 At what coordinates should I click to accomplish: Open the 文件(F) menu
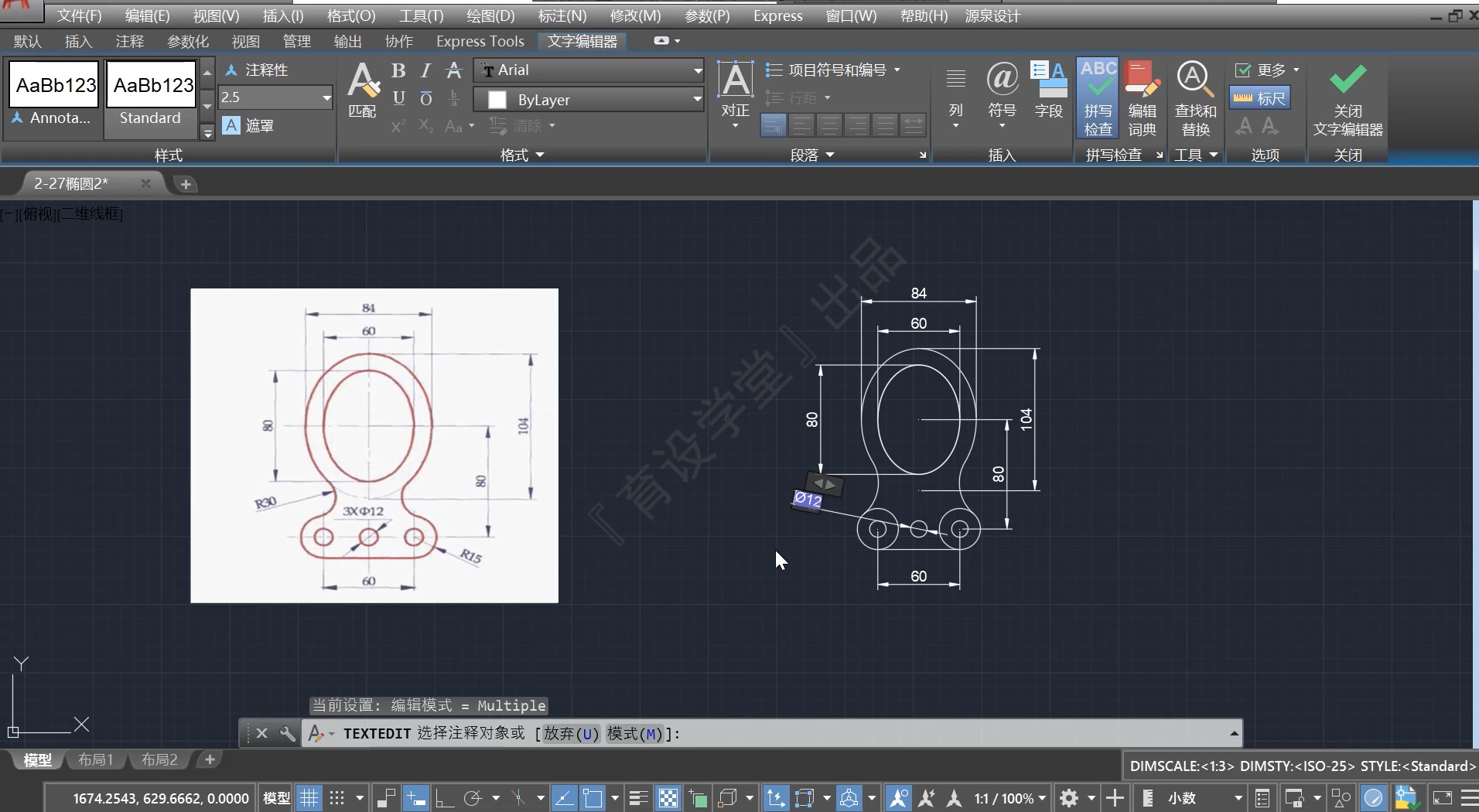(79, 15)
